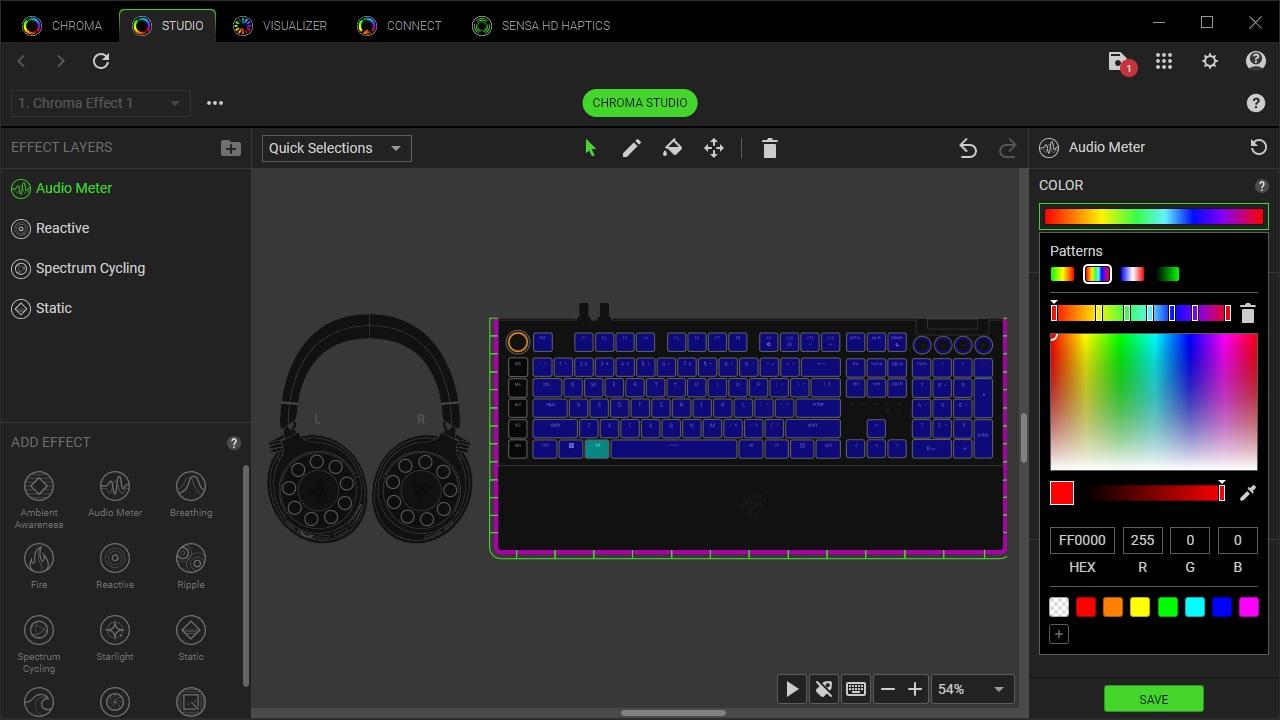This screenshot has width=1280, height=720.
Task: Switch to the VISUALIZER tab
Action: pos(280,26)
